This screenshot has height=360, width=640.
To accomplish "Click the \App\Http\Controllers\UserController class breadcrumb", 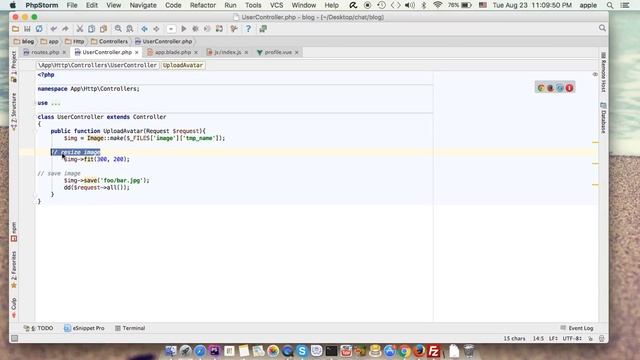I will 97,65.
